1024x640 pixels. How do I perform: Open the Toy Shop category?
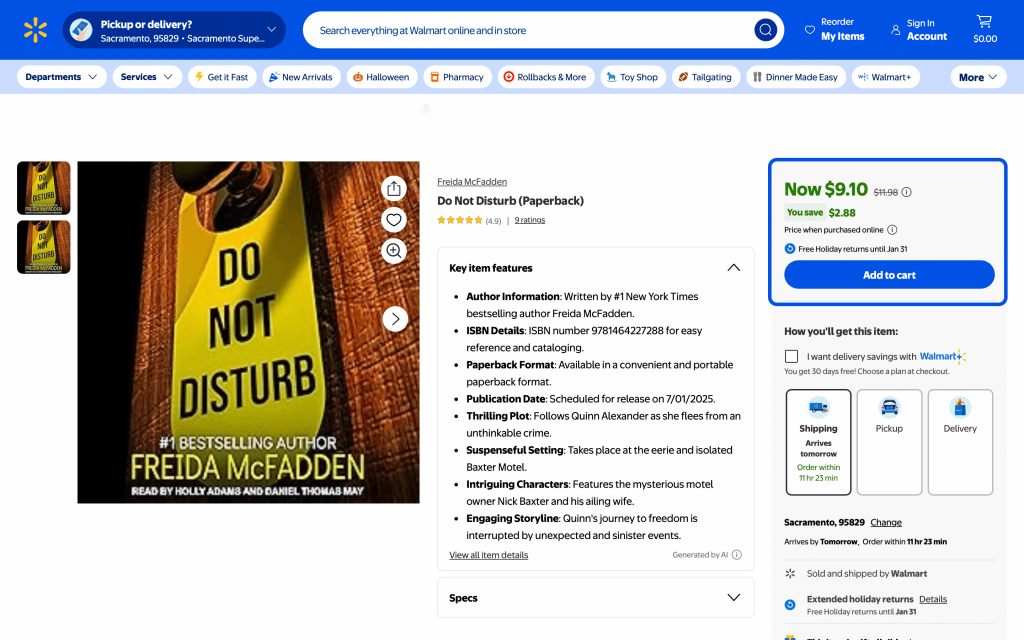point(631,77)
